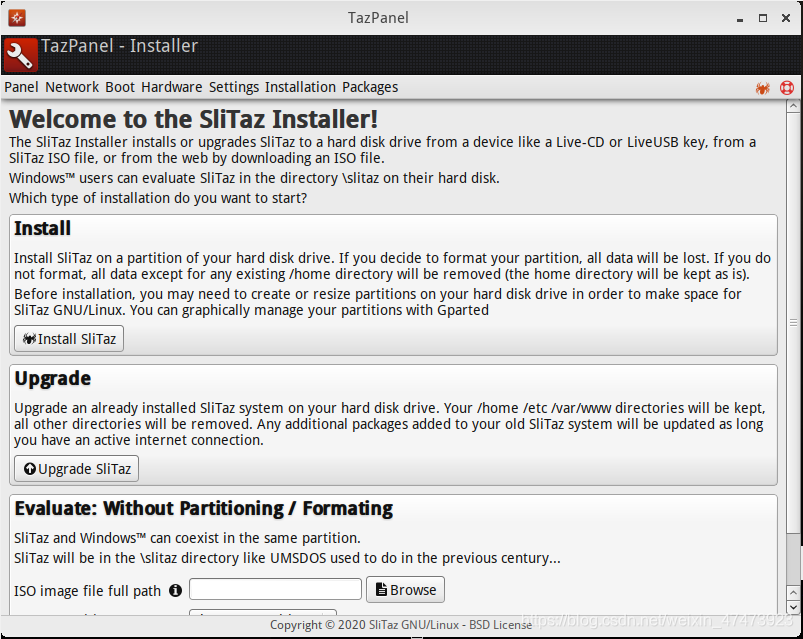Open the bug report spider icon
The height and width of the screenshot is (639, 803).
pyautogui.click(x=763, y=88)
